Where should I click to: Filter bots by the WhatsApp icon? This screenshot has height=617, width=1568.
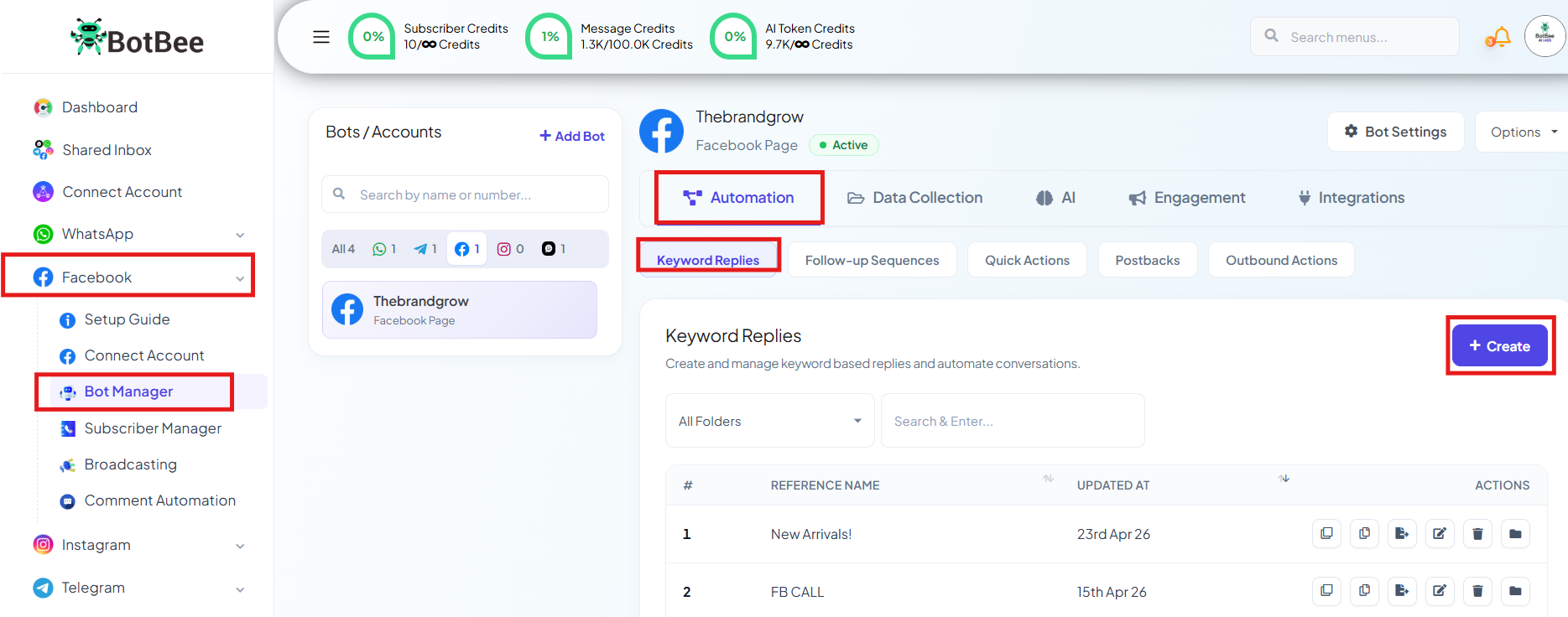(384, 249)
